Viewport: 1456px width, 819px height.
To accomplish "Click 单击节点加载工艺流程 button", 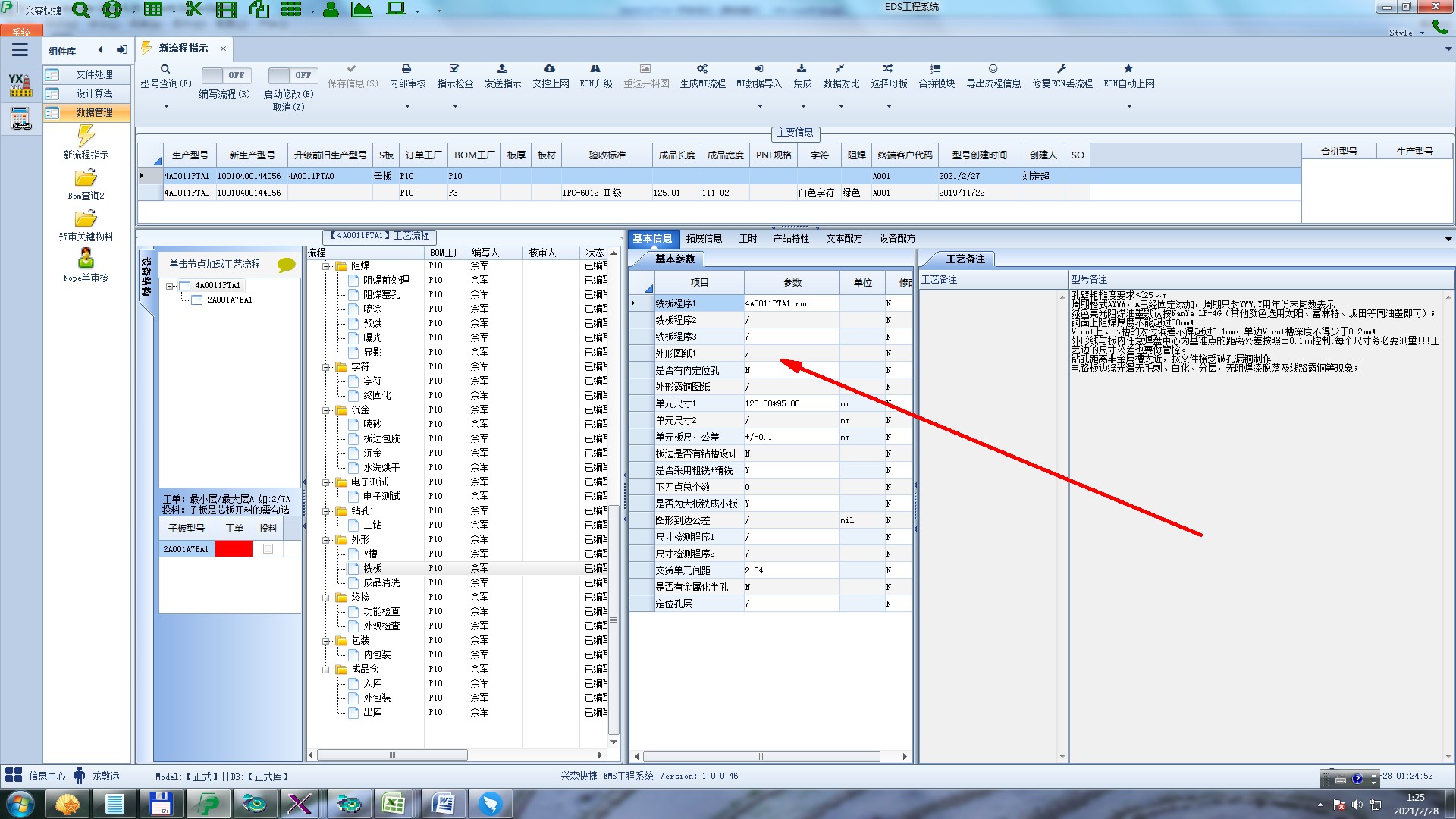I will [215, 264].
